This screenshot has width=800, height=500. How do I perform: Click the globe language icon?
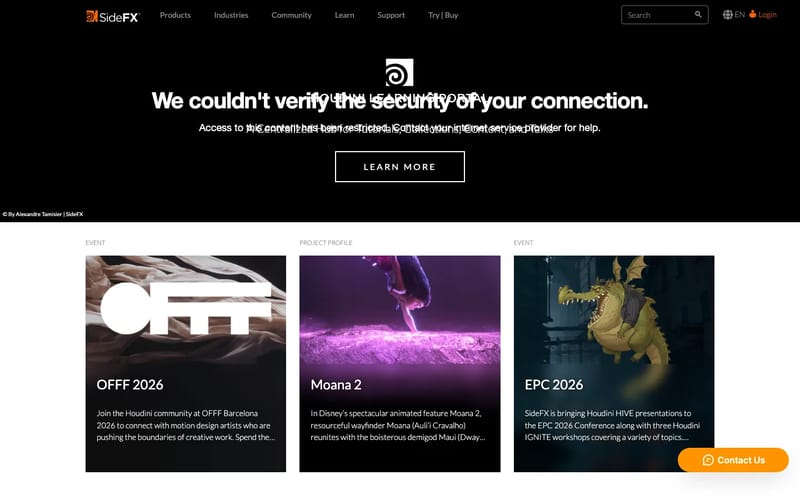[728, 15]
